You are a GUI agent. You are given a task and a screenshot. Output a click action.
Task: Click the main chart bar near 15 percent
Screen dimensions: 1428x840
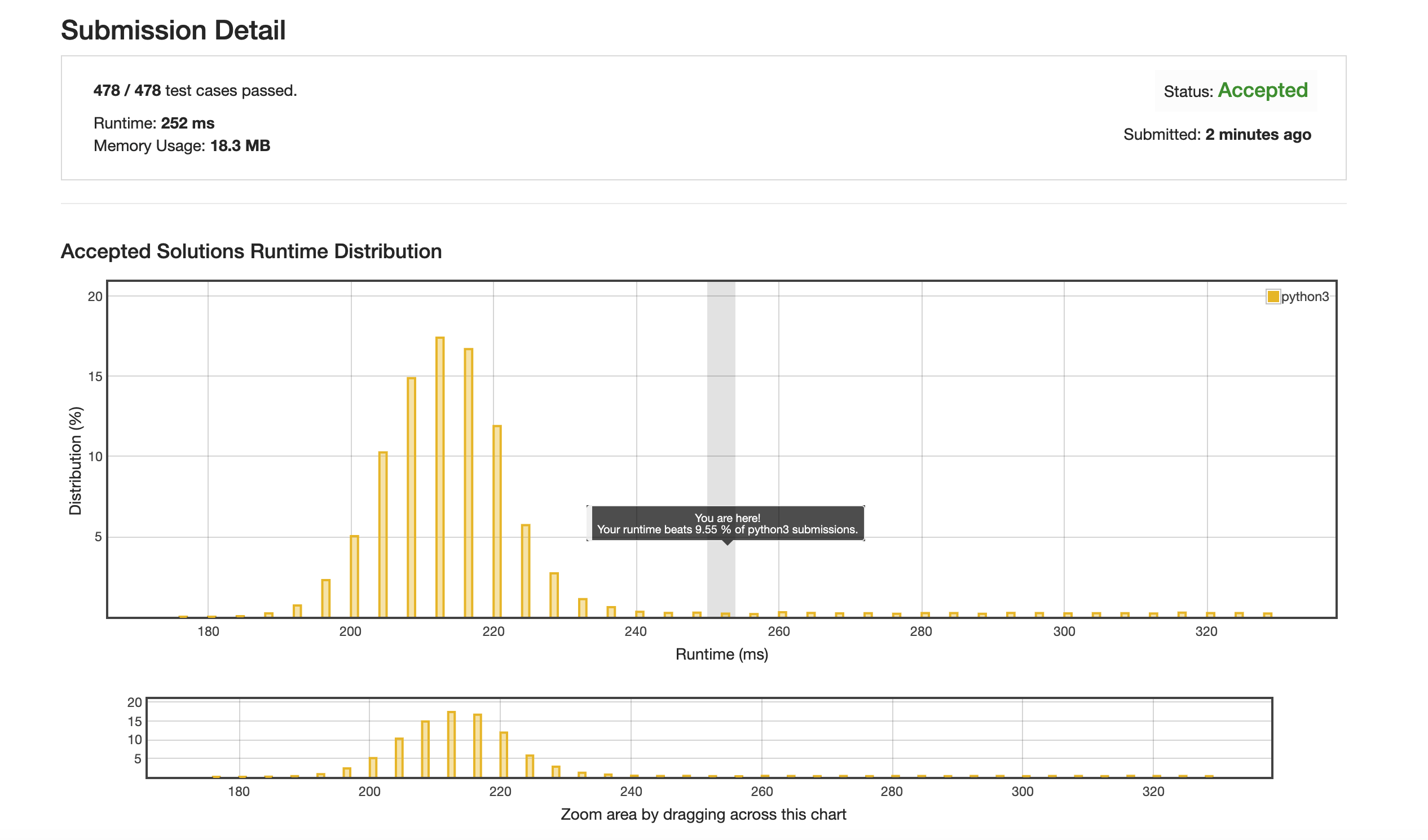[412, 497]
